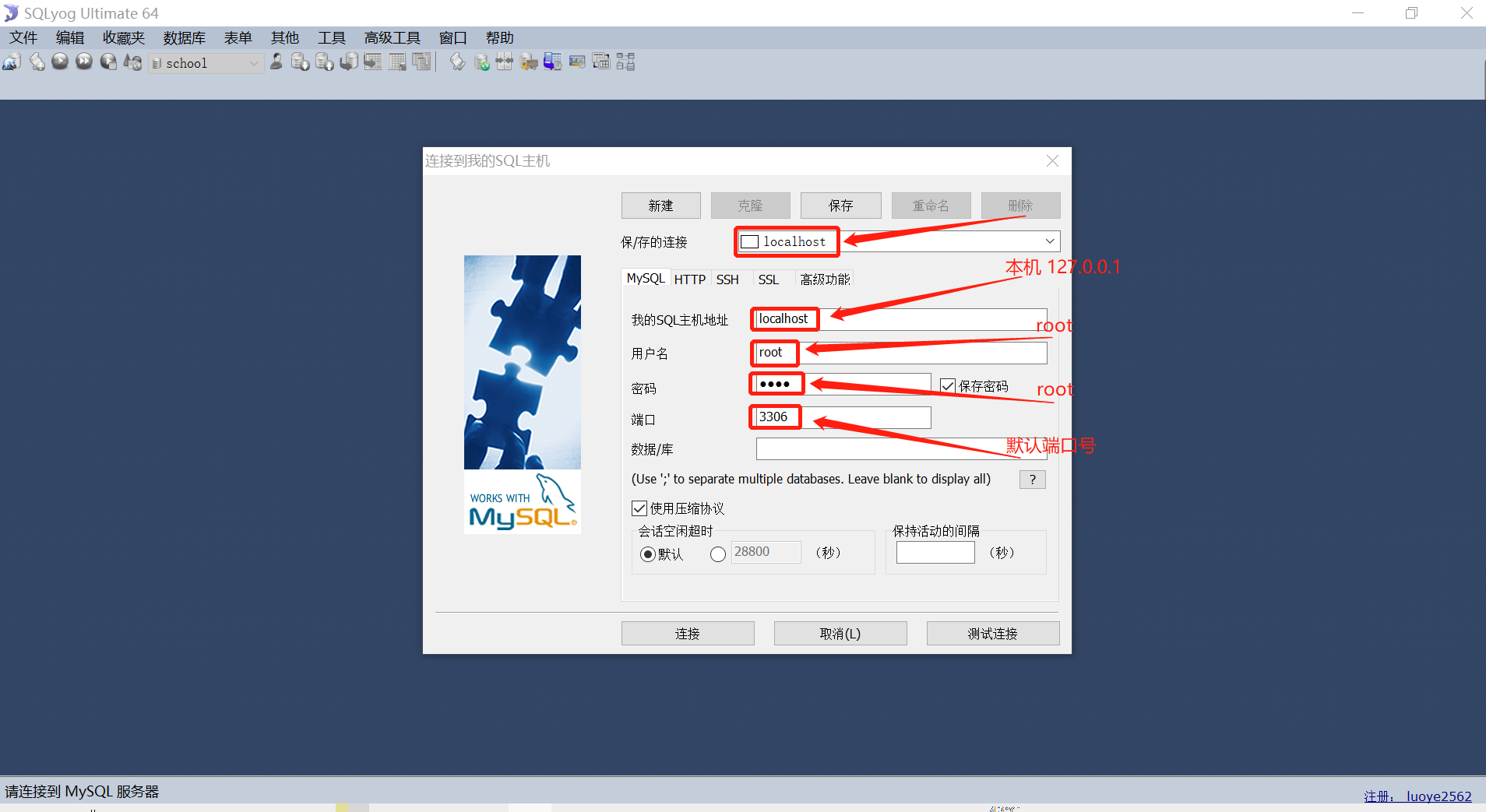This screenshot has height=812, width=1486.
Task: Switch to the SSH tab
Action: (x=727, y=279)
